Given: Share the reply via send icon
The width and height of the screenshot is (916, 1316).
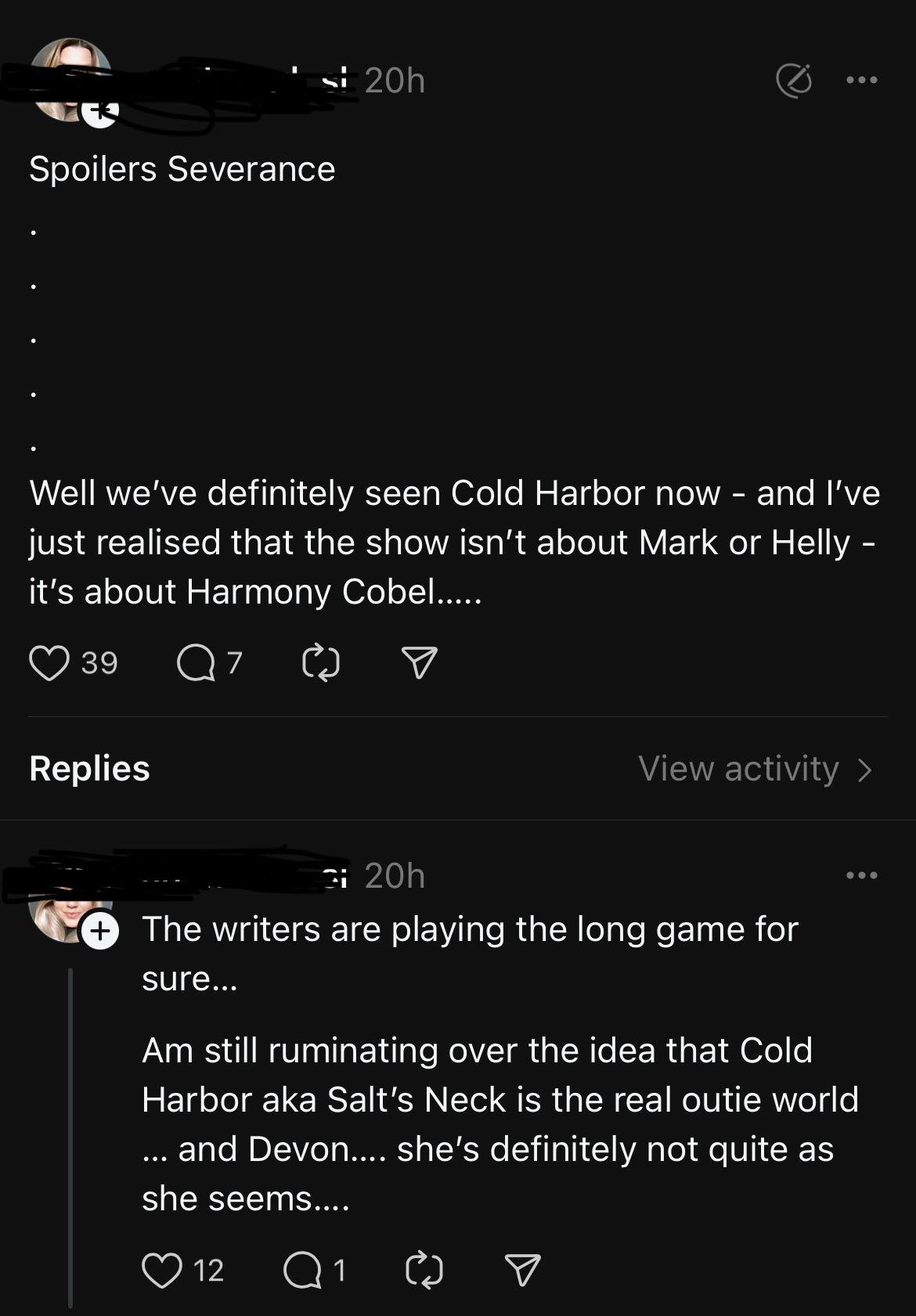Looking at the screenshot, I should (x=522, y=1270).
